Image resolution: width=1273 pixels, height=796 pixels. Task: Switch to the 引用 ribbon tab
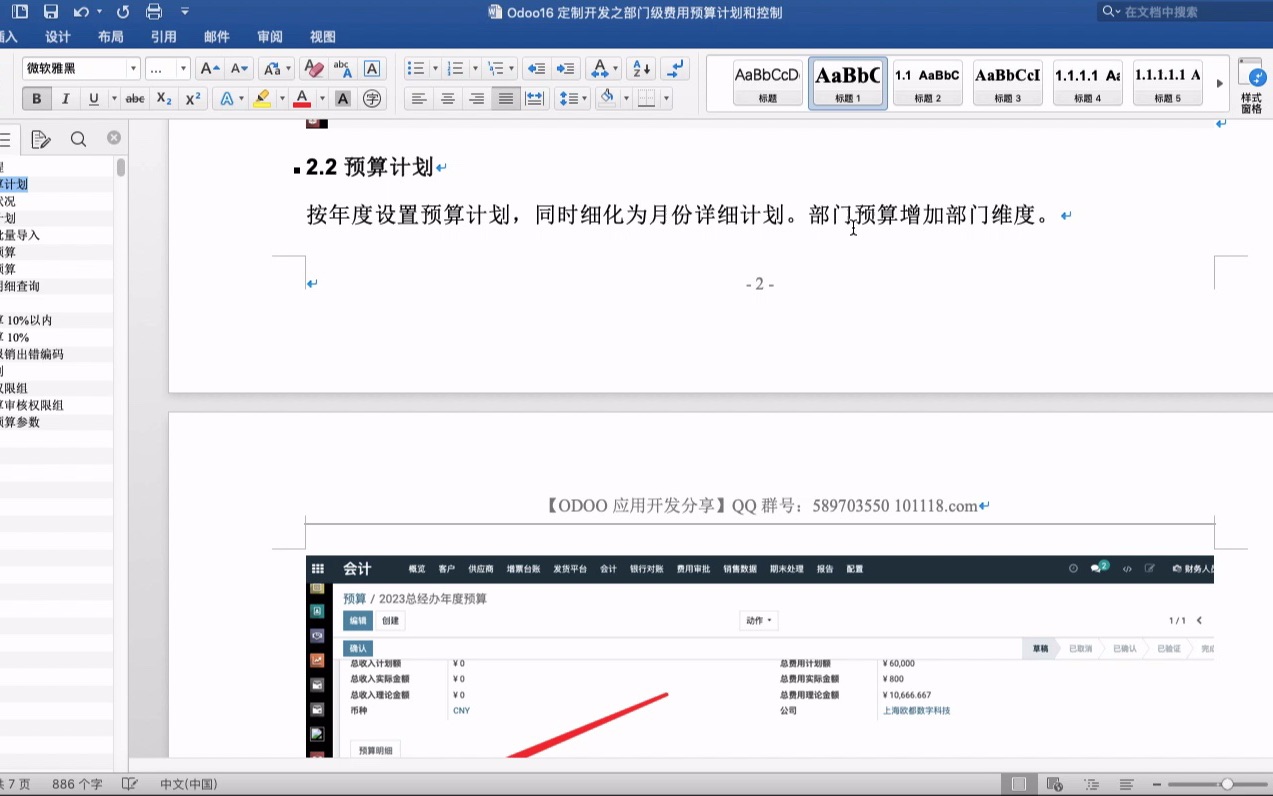[163, 36]
